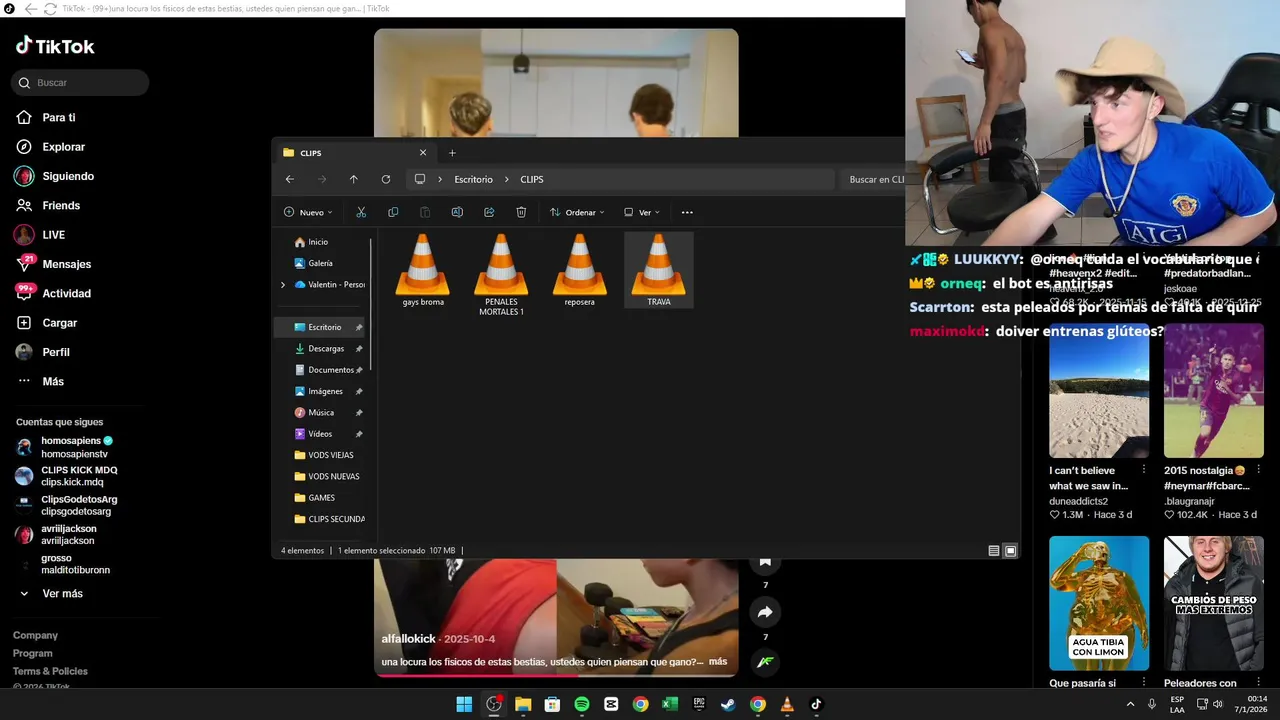Click the Share icon in Explorer toolbar

point(489,212)
